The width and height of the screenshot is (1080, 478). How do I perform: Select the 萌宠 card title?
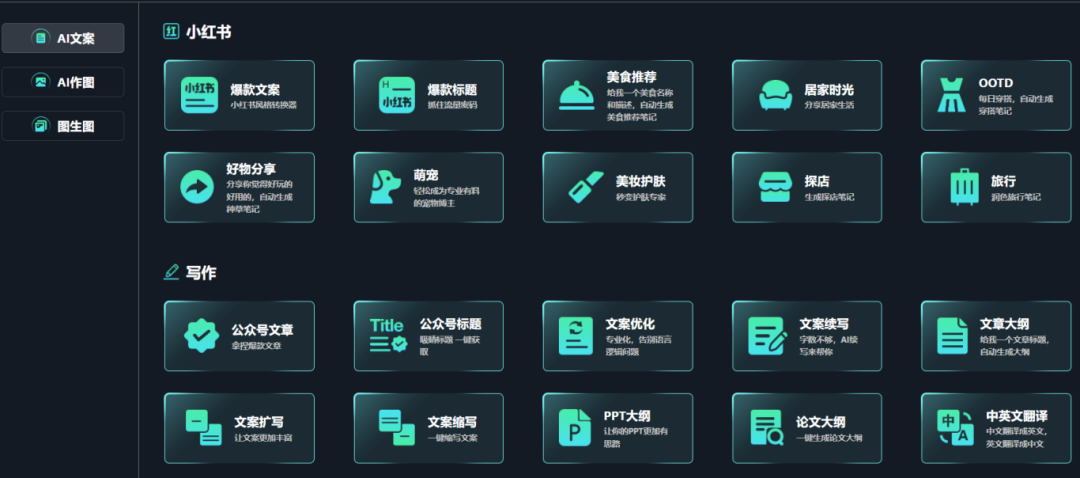pos(426,176)
